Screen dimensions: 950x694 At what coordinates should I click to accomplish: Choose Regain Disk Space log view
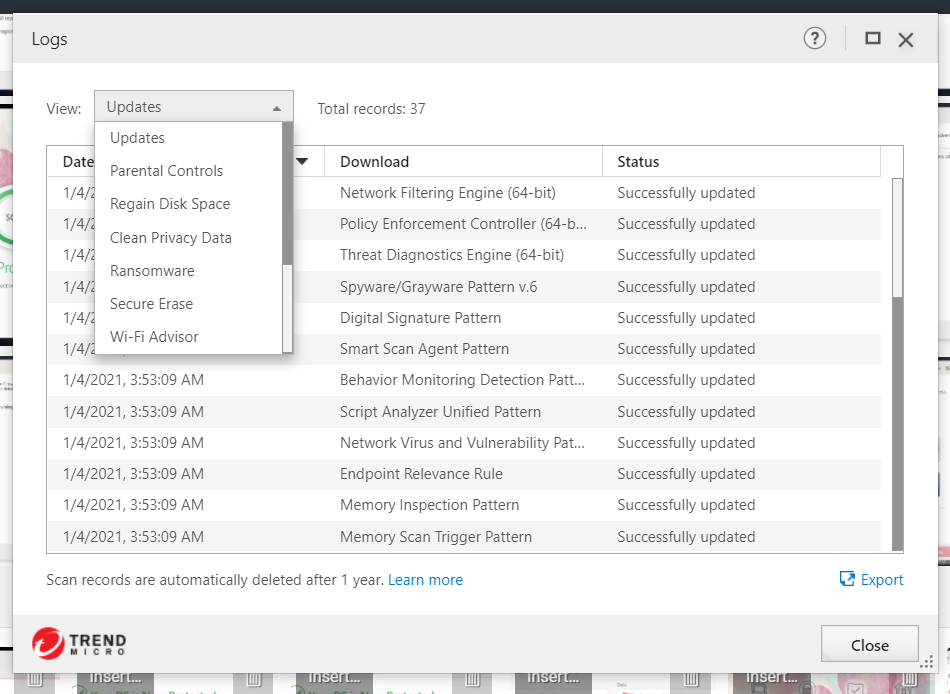(x=170, y=204)
